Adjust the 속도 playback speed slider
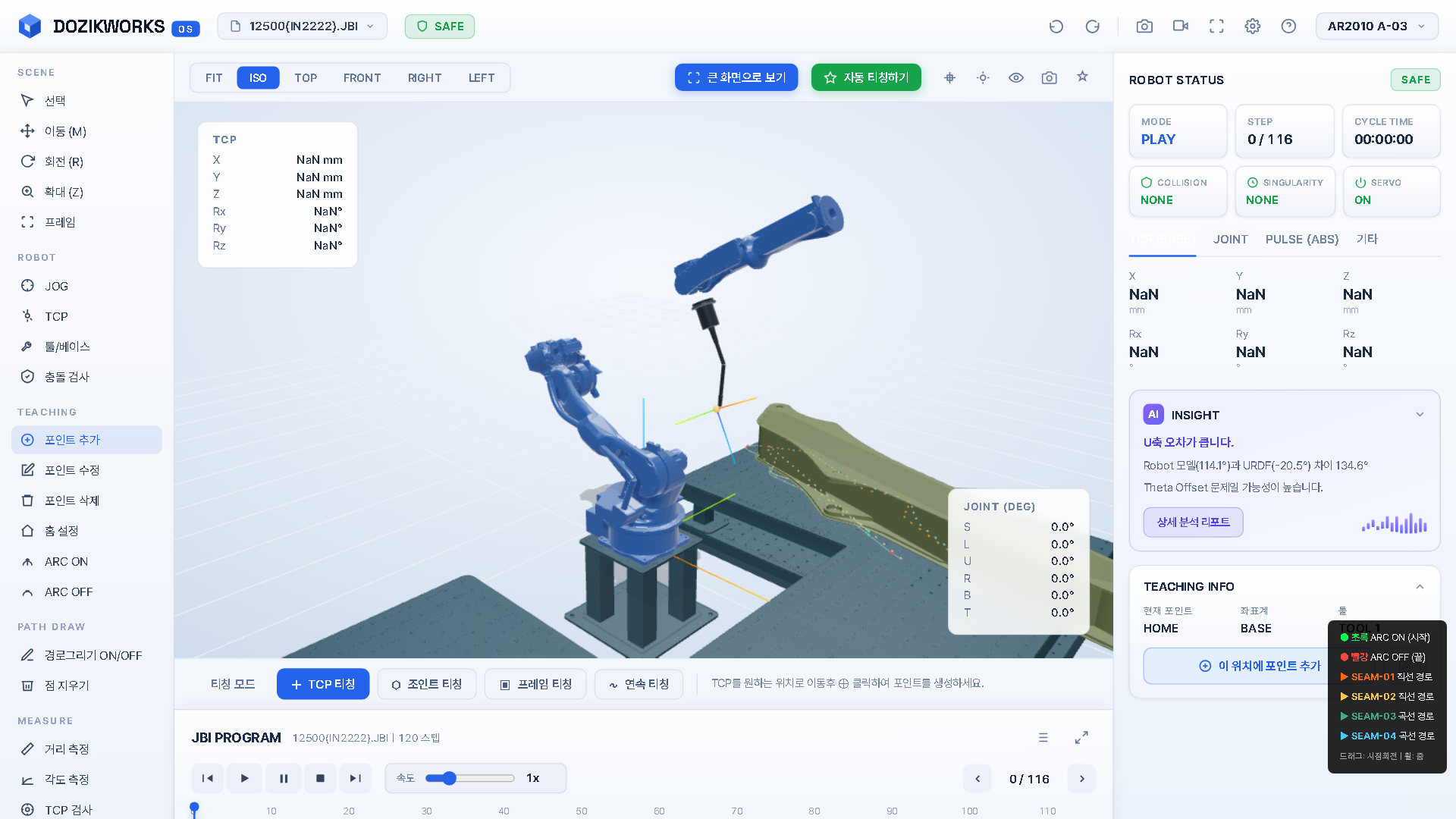This screenshot has height=819, width=1456. coord(470,779)
